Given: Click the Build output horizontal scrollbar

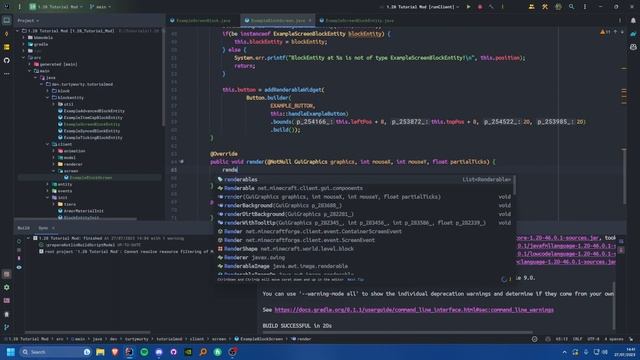Looking at the screenshot, I should [x=398, y=332].
